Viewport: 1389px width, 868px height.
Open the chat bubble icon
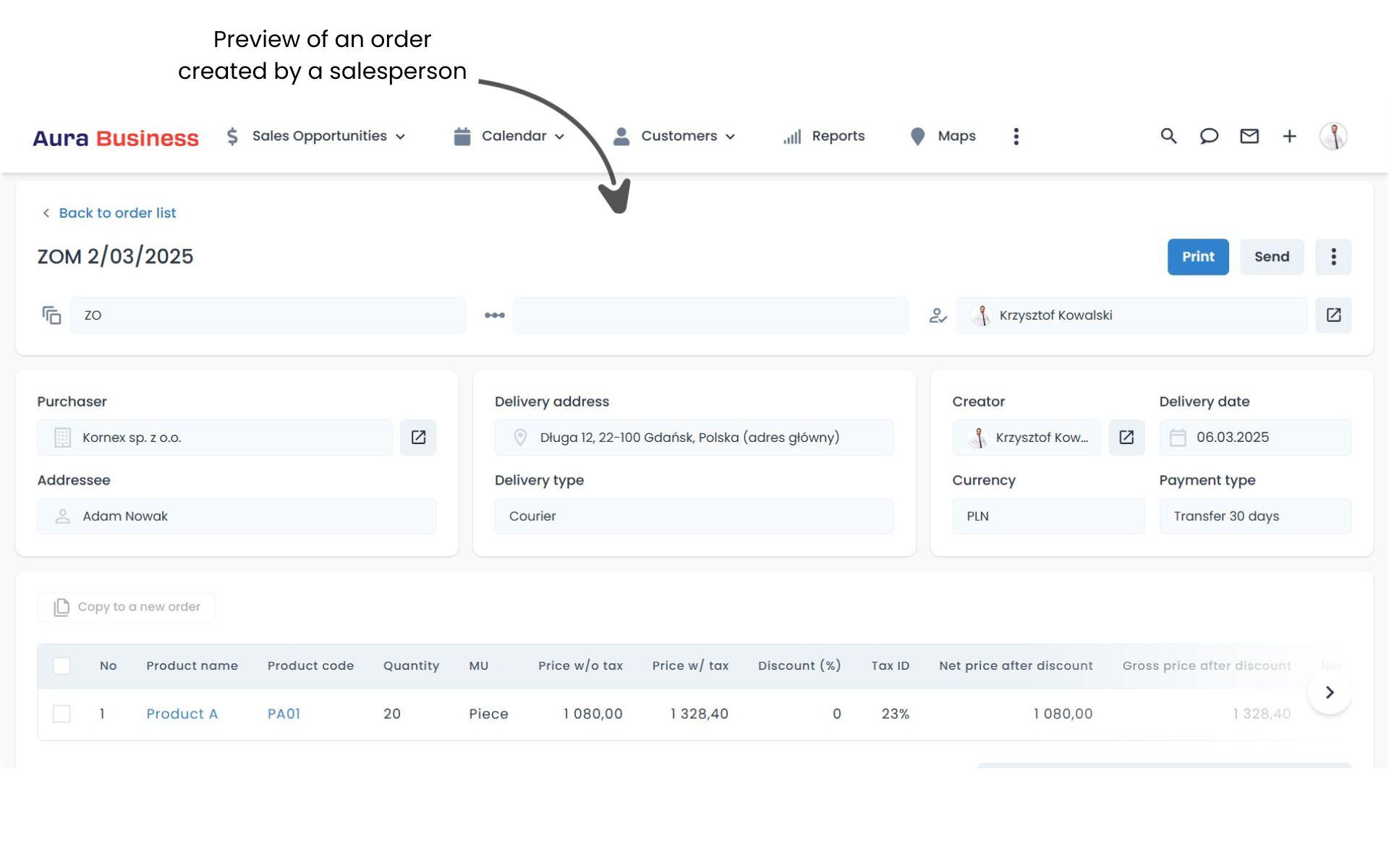(1209, 136)
